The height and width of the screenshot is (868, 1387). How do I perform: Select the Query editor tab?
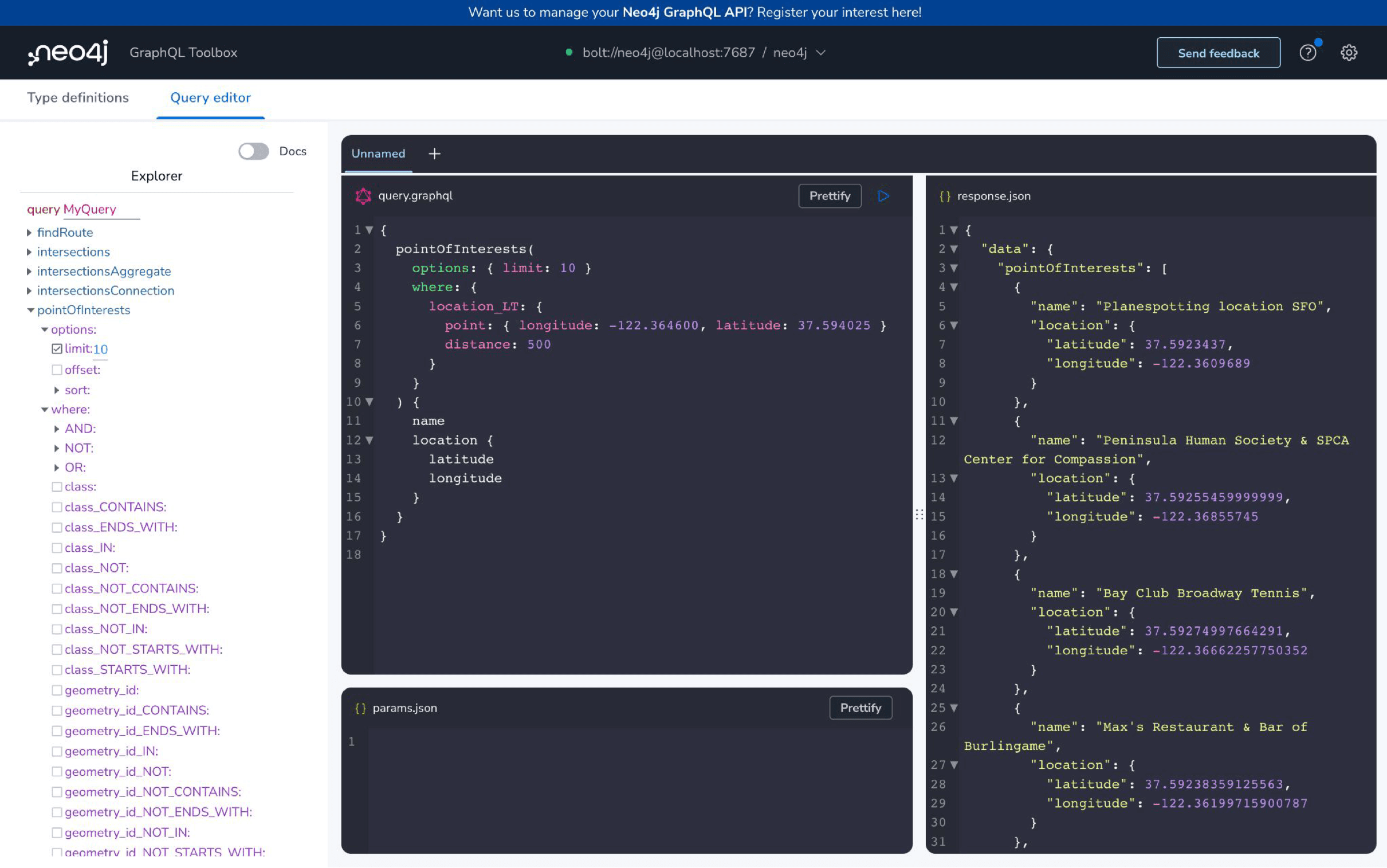coord(210,97)
